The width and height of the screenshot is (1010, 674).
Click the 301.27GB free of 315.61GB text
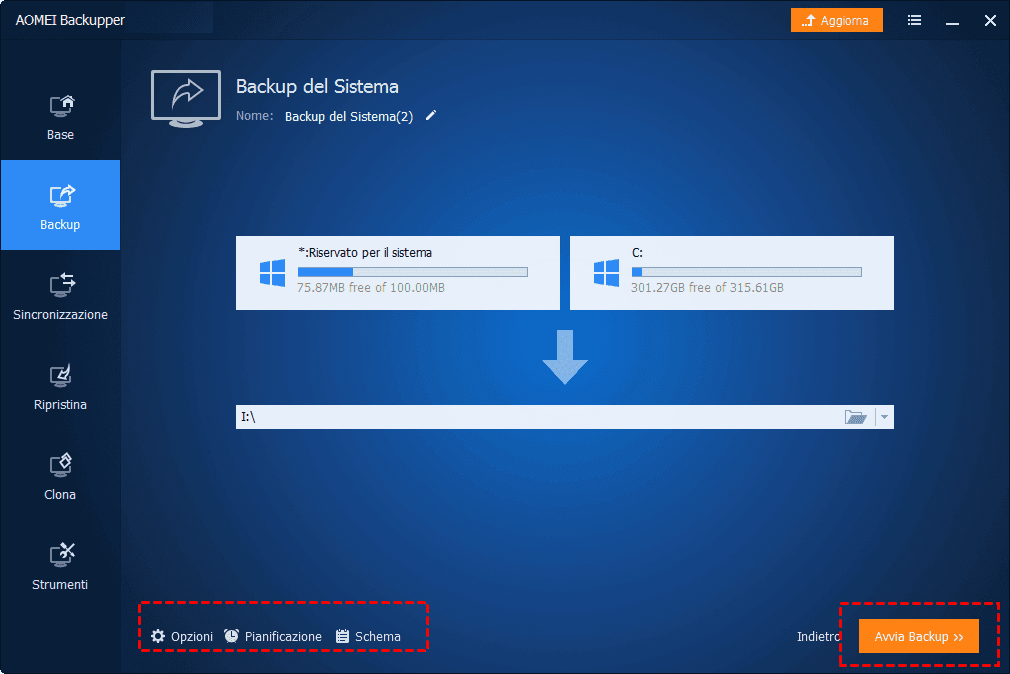click(x=707, y=288)
